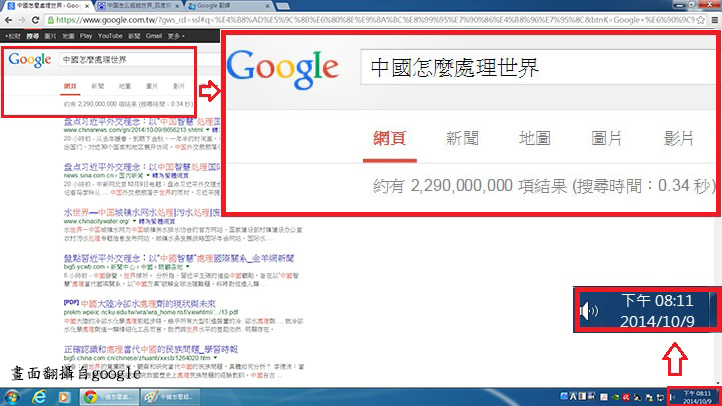Open the taskbar clock showing 下午 08:11
This screenshot has width=722, height=406.
click(x=697, y=397)
